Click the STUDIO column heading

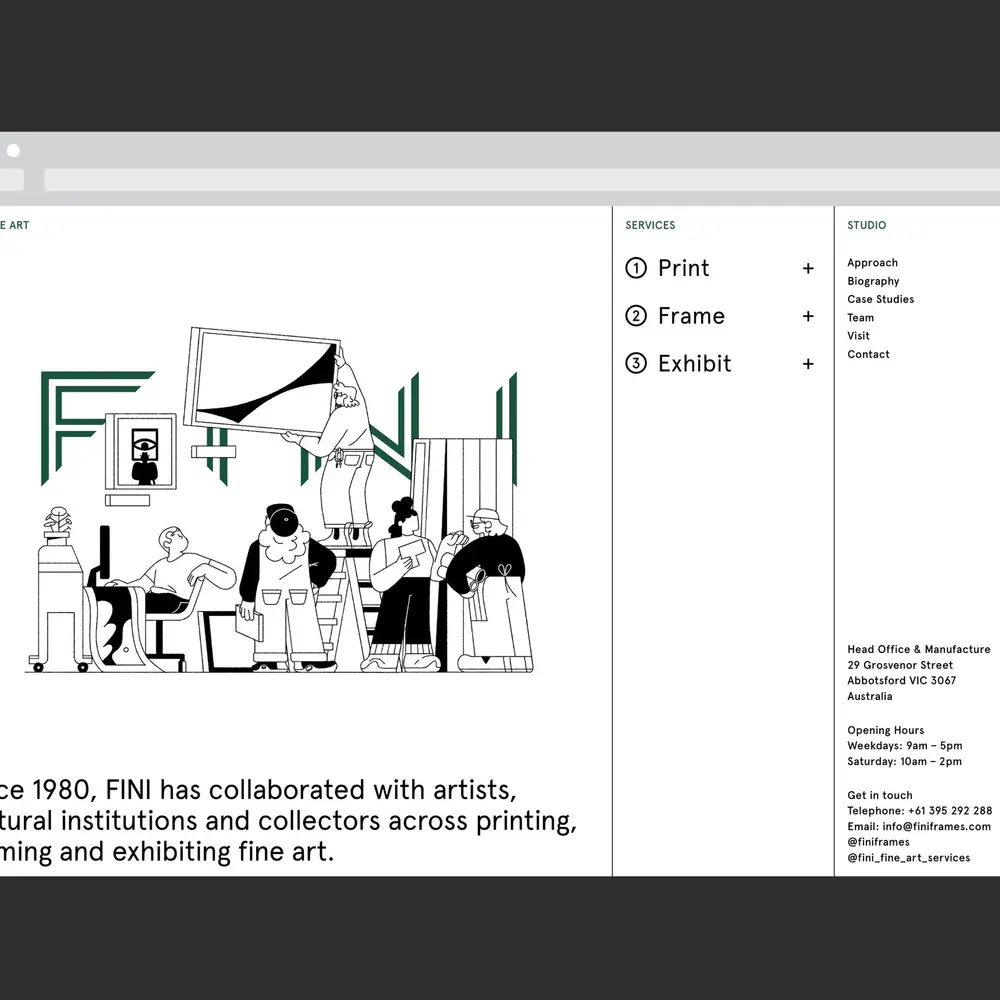pyautogui.click(x=866, y=225)
